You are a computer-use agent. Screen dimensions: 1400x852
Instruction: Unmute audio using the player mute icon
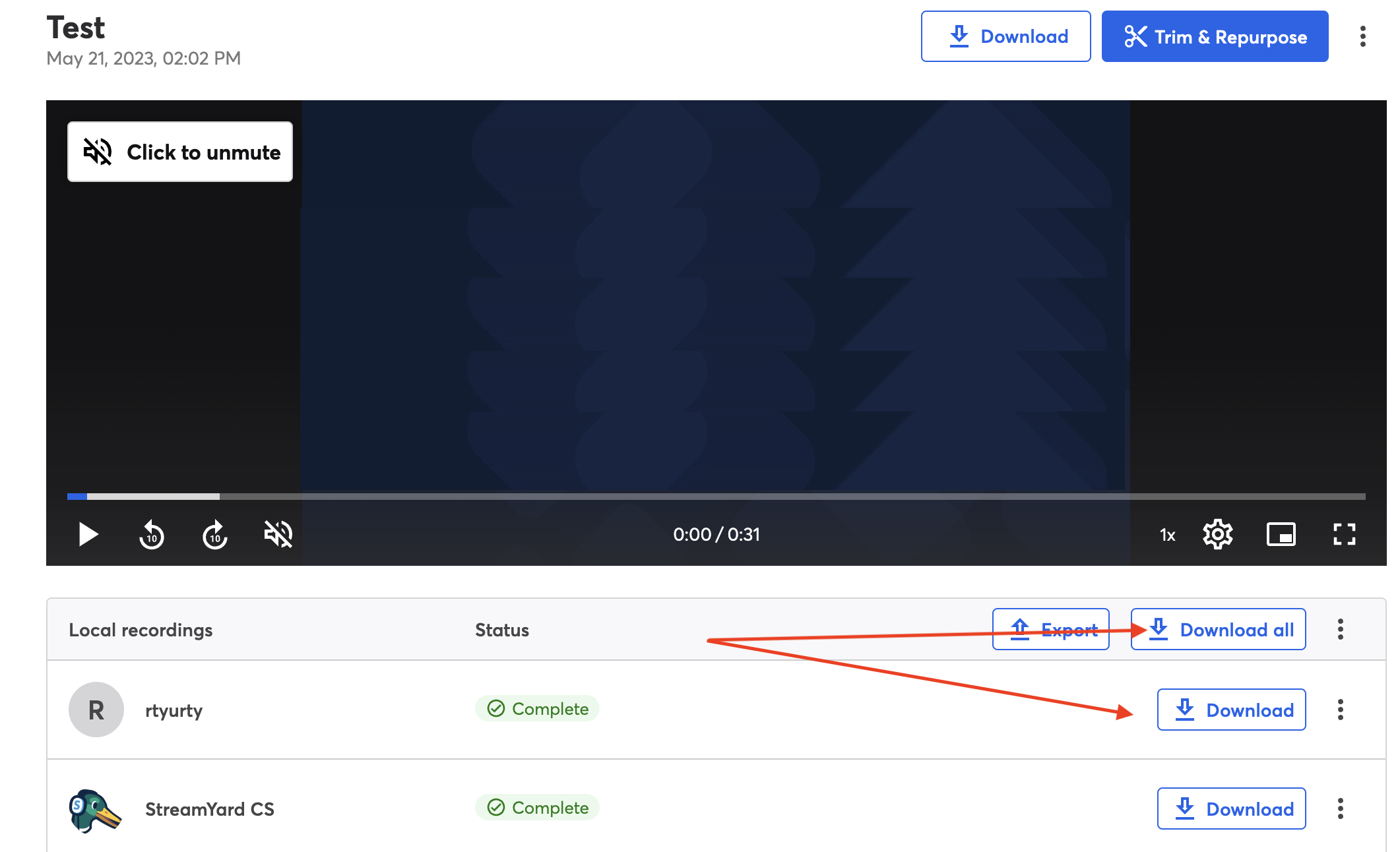[277, 535]
